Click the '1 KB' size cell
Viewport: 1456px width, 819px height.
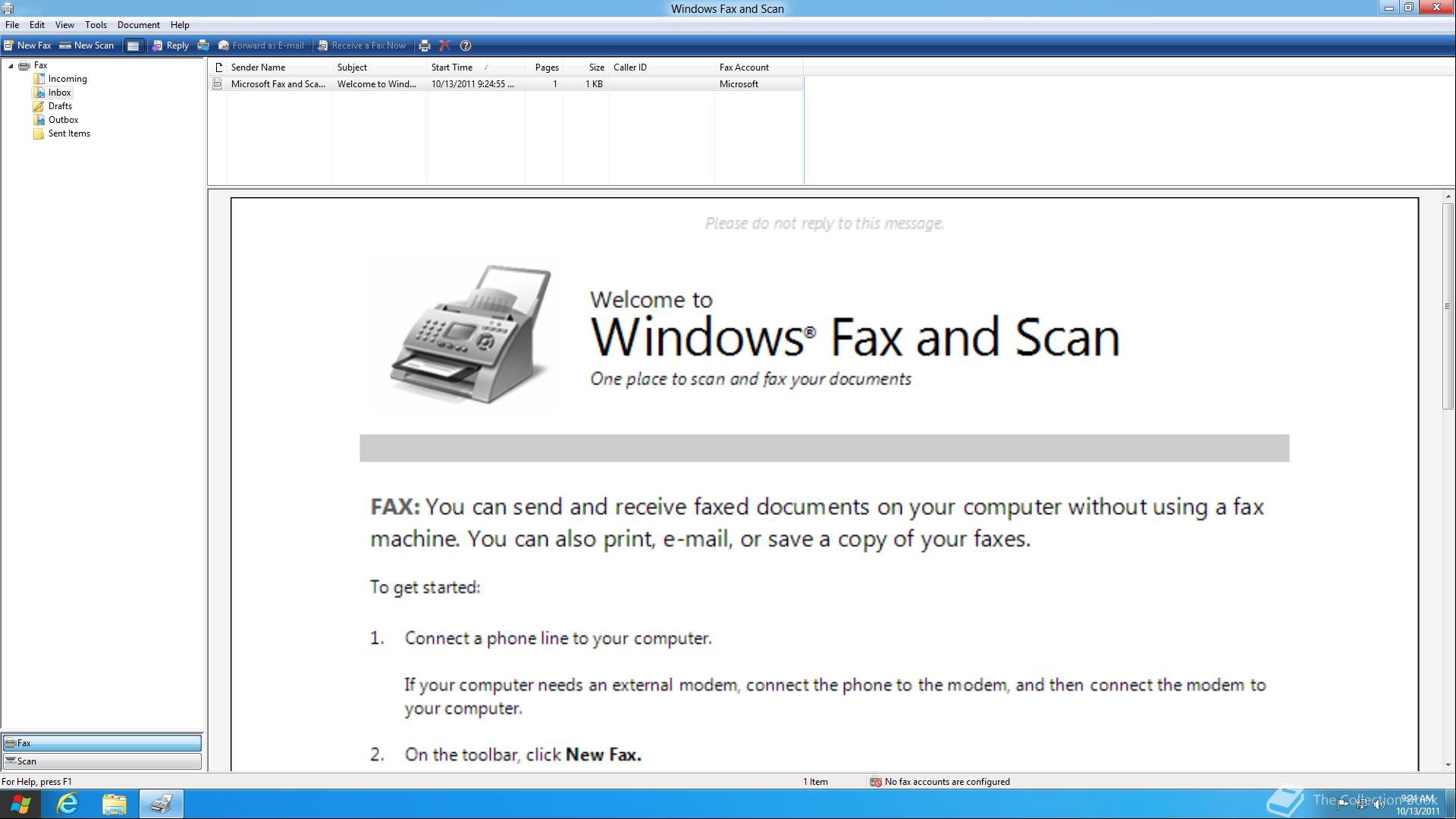pyautogui.click(x=594, y=84)
